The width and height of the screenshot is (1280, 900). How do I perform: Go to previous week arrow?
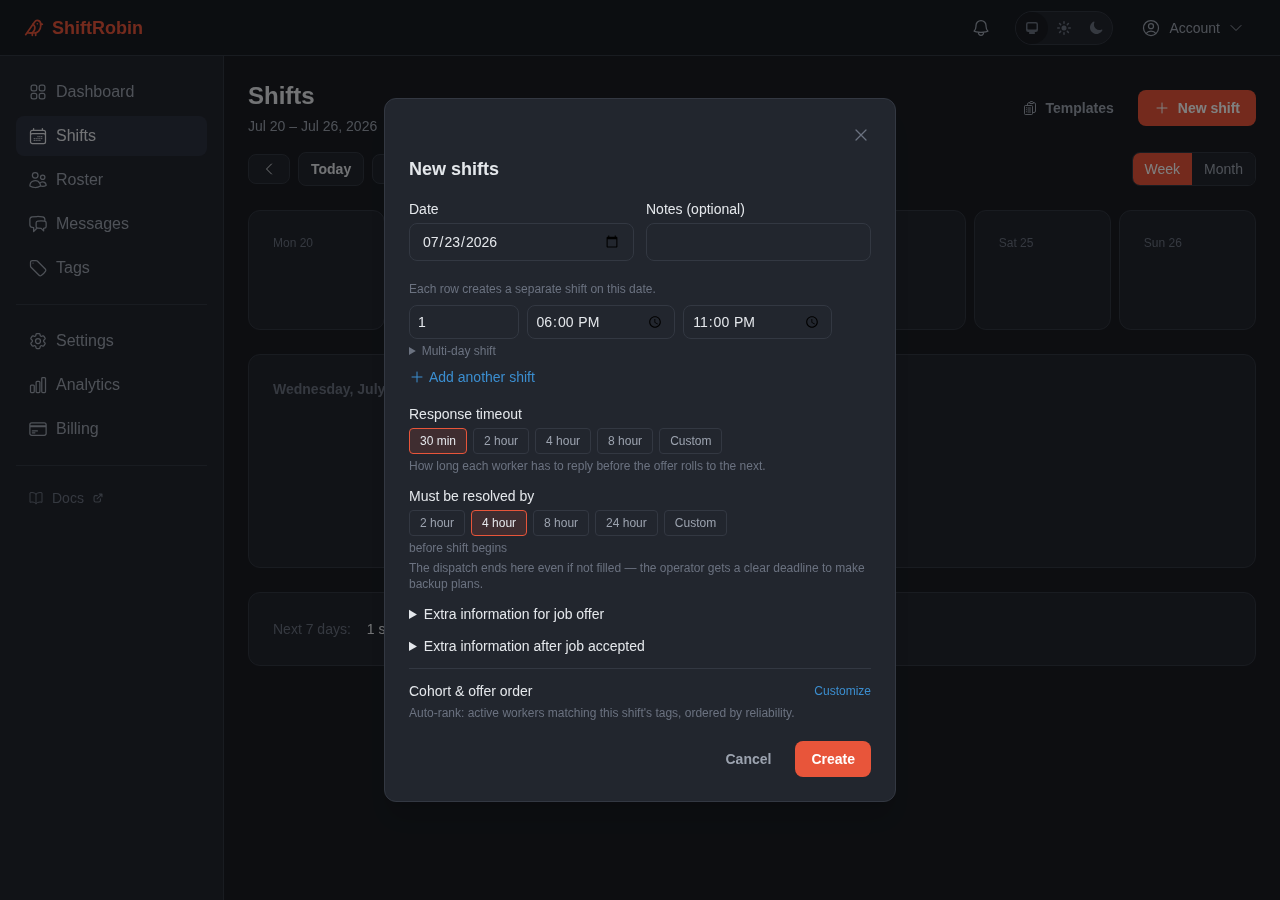pos(269,169)
